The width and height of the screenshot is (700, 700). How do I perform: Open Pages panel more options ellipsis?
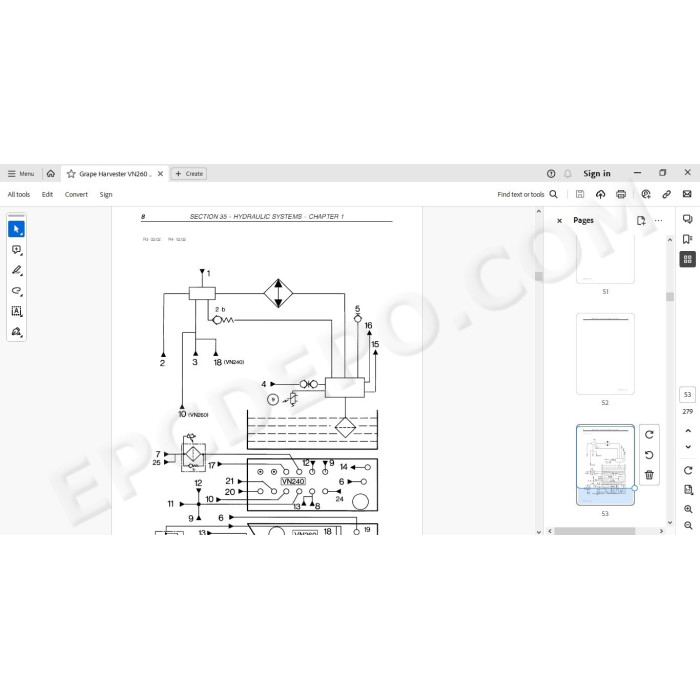click(x=658, y=221)
